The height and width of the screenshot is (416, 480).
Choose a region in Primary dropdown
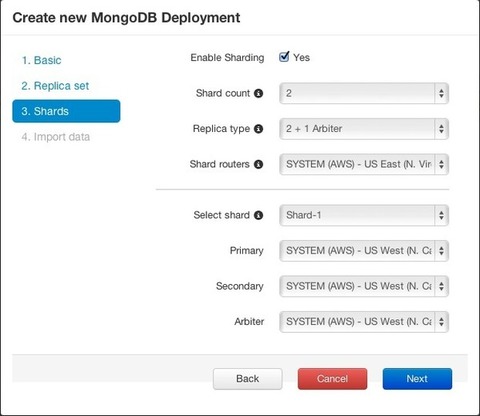pos(364,251)
